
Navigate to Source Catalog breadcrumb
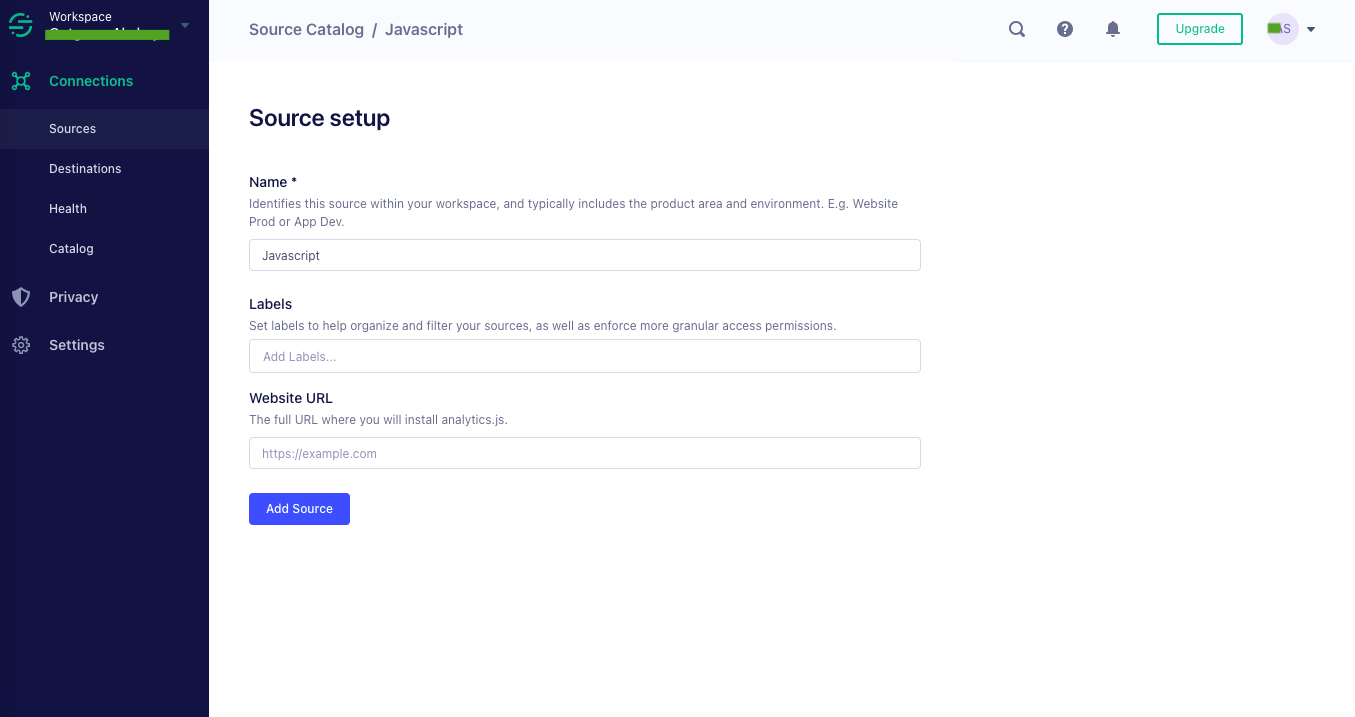pyautogui.click(x=306, y=29)
